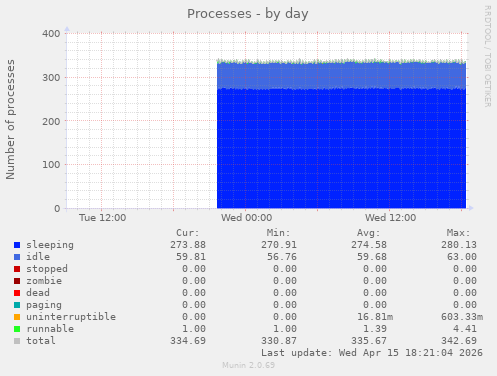The width and height of the screenshot is (497, 376).
Task: Click the 'Wed 12:00' x-axis label
Action: pyautogui.click(x=390, y=218)
